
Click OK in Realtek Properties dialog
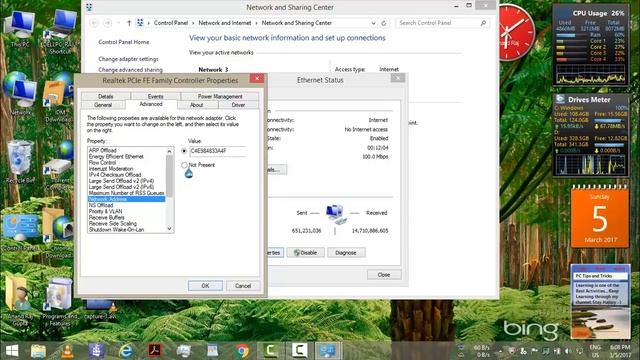[205, 286]
